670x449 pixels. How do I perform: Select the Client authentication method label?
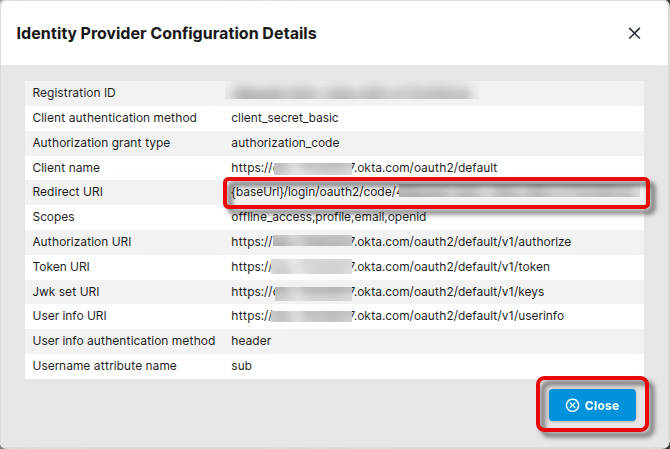click(x=114, y=118)
